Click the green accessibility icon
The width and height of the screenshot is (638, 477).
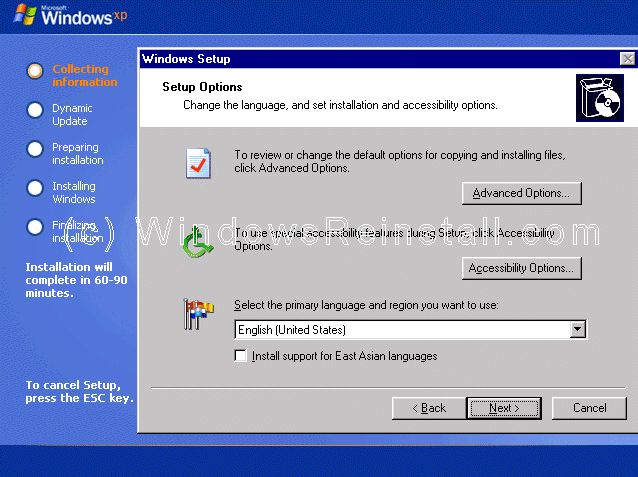[197, 242]
